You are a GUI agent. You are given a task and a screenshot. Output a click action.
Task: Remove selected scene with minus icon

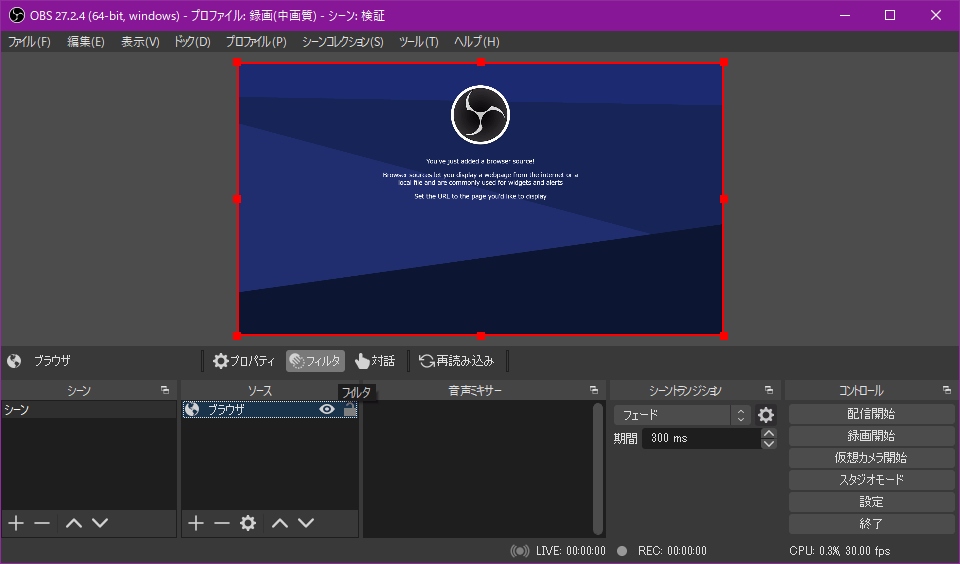coord(42,523)
